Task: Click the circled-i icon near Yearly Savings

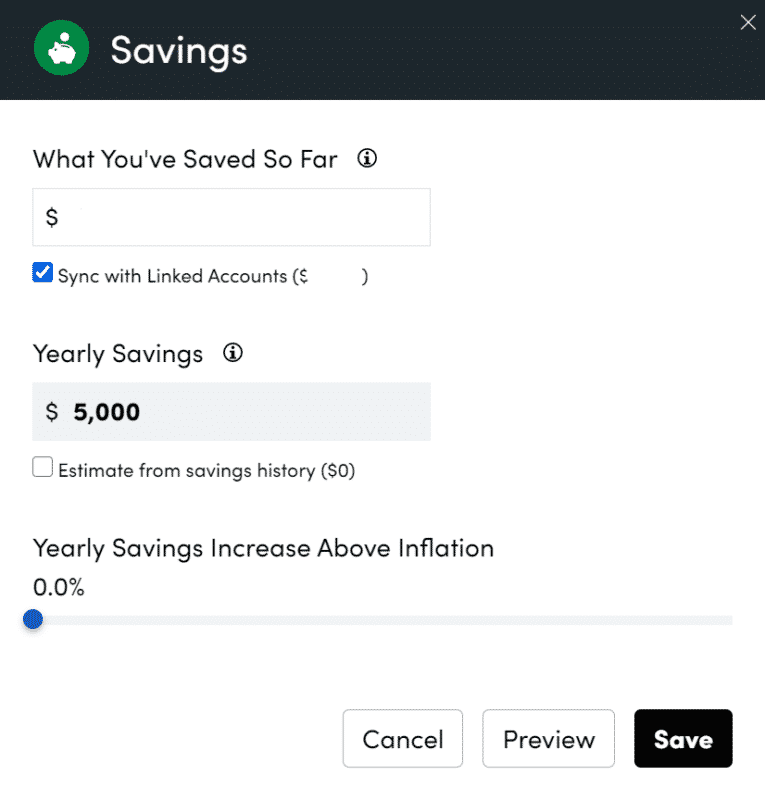Action: (232, 352)
